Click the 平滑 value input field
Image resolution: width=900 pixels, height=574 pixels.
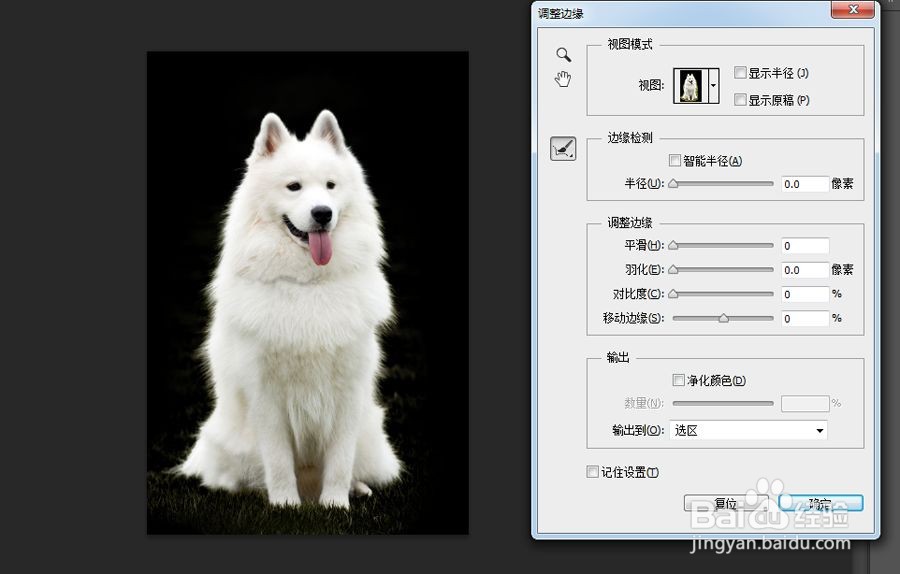coord(805,246)
